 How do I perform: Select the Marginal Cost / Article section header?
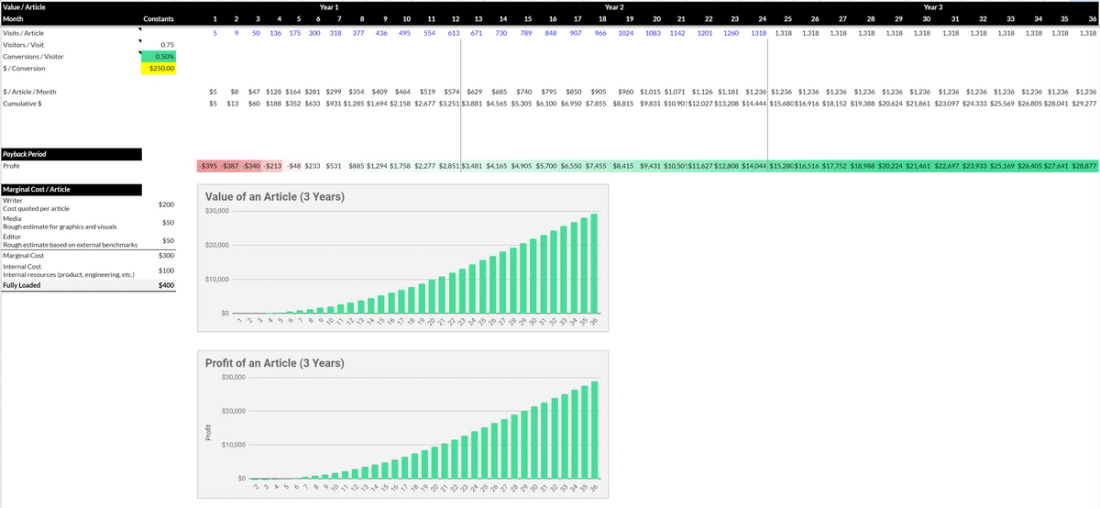[x=72, y=189]
